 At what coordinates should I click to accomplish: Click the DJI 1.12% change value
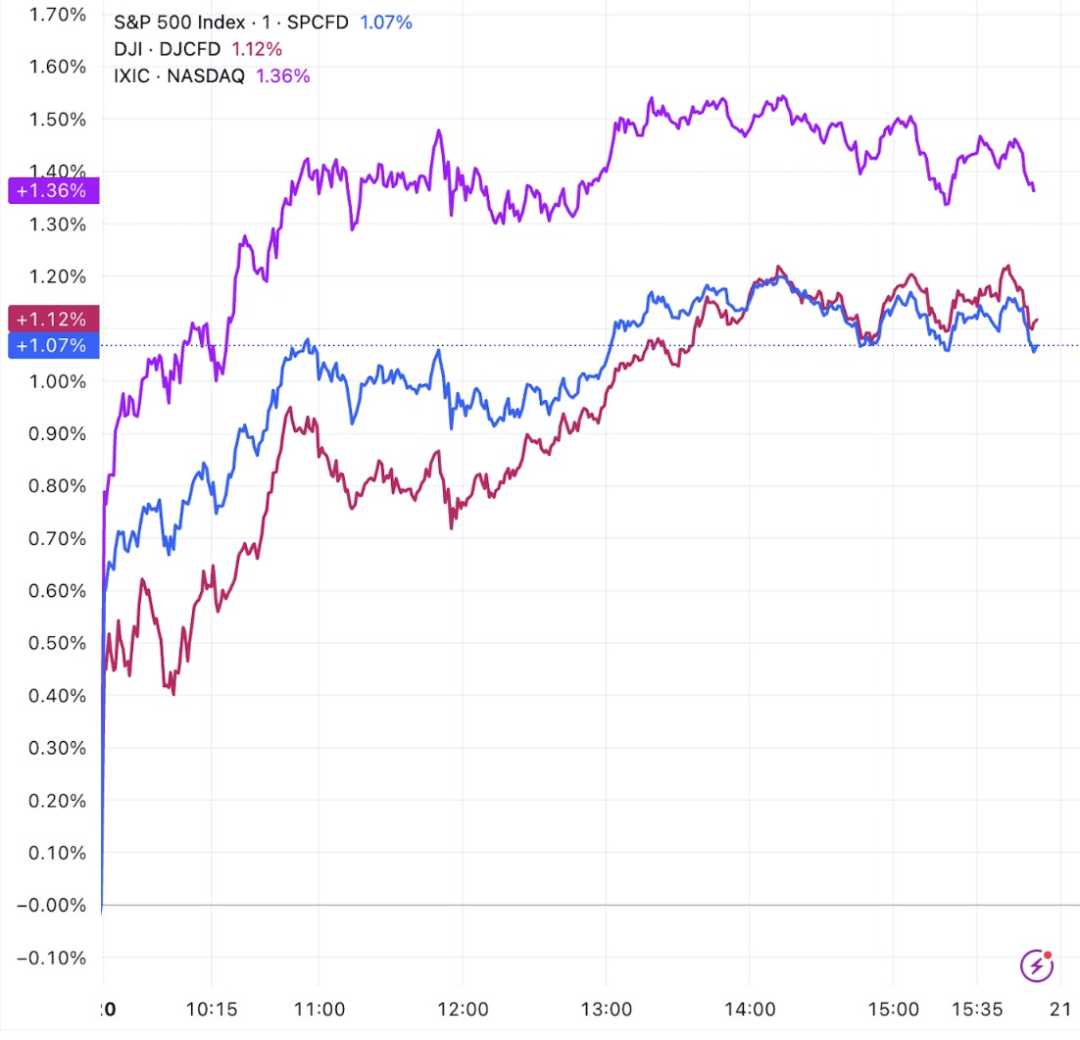259,49
